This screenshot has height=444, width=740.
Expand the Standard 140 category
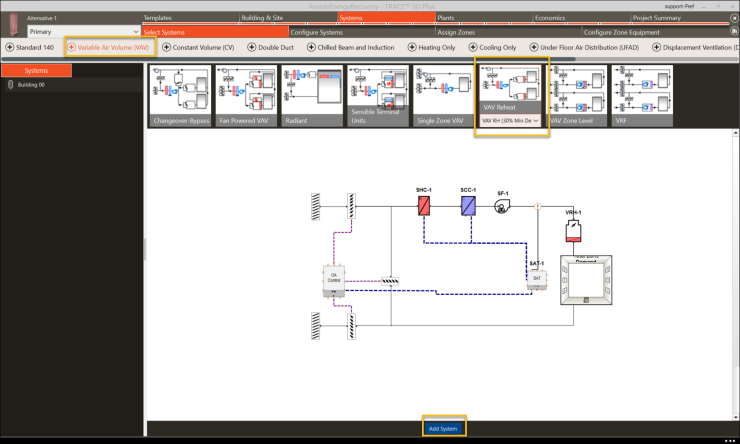[x=29, y=48]
